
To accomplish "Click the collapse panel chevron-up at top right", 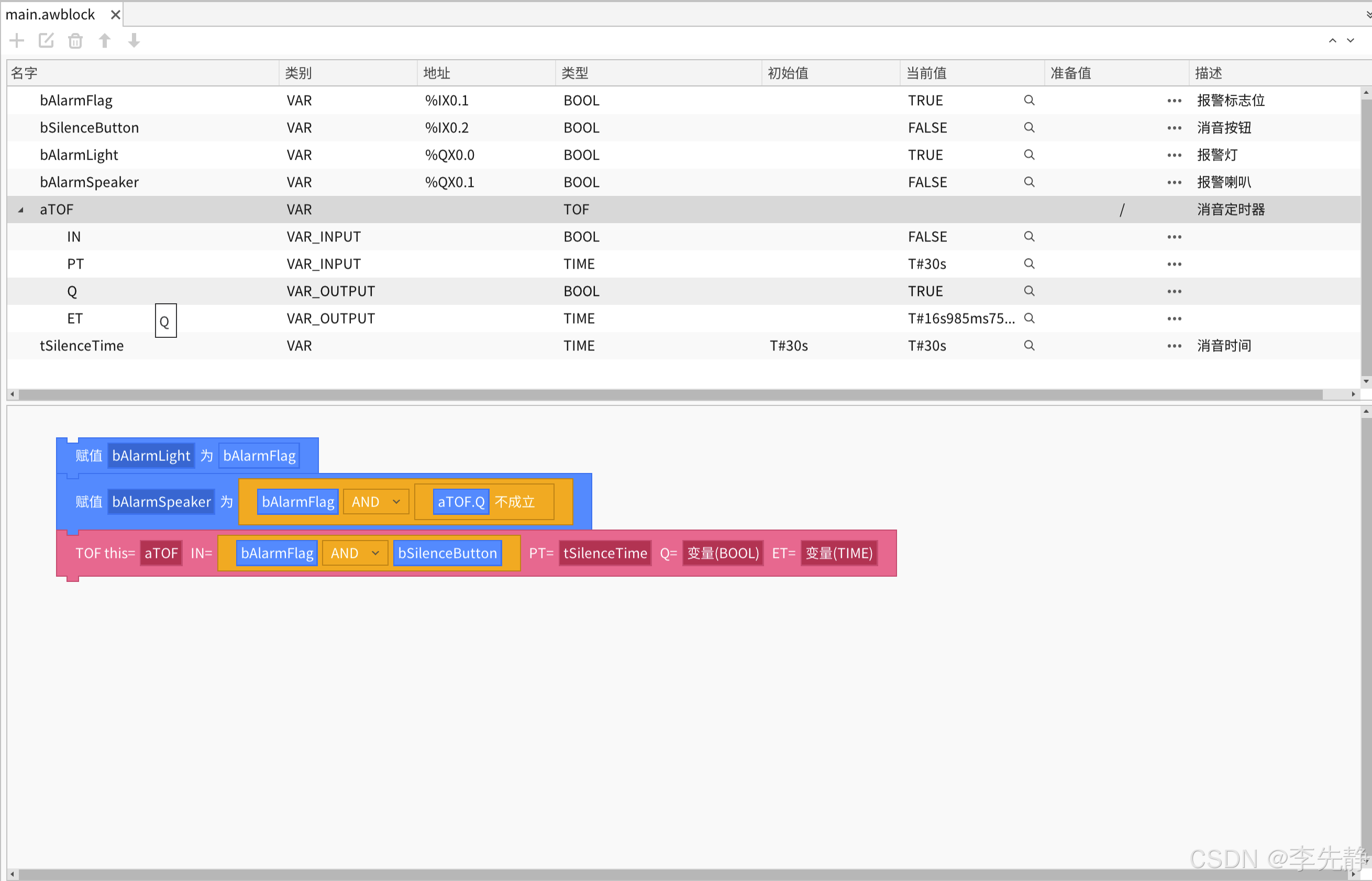I will [x=1332, y=41].
